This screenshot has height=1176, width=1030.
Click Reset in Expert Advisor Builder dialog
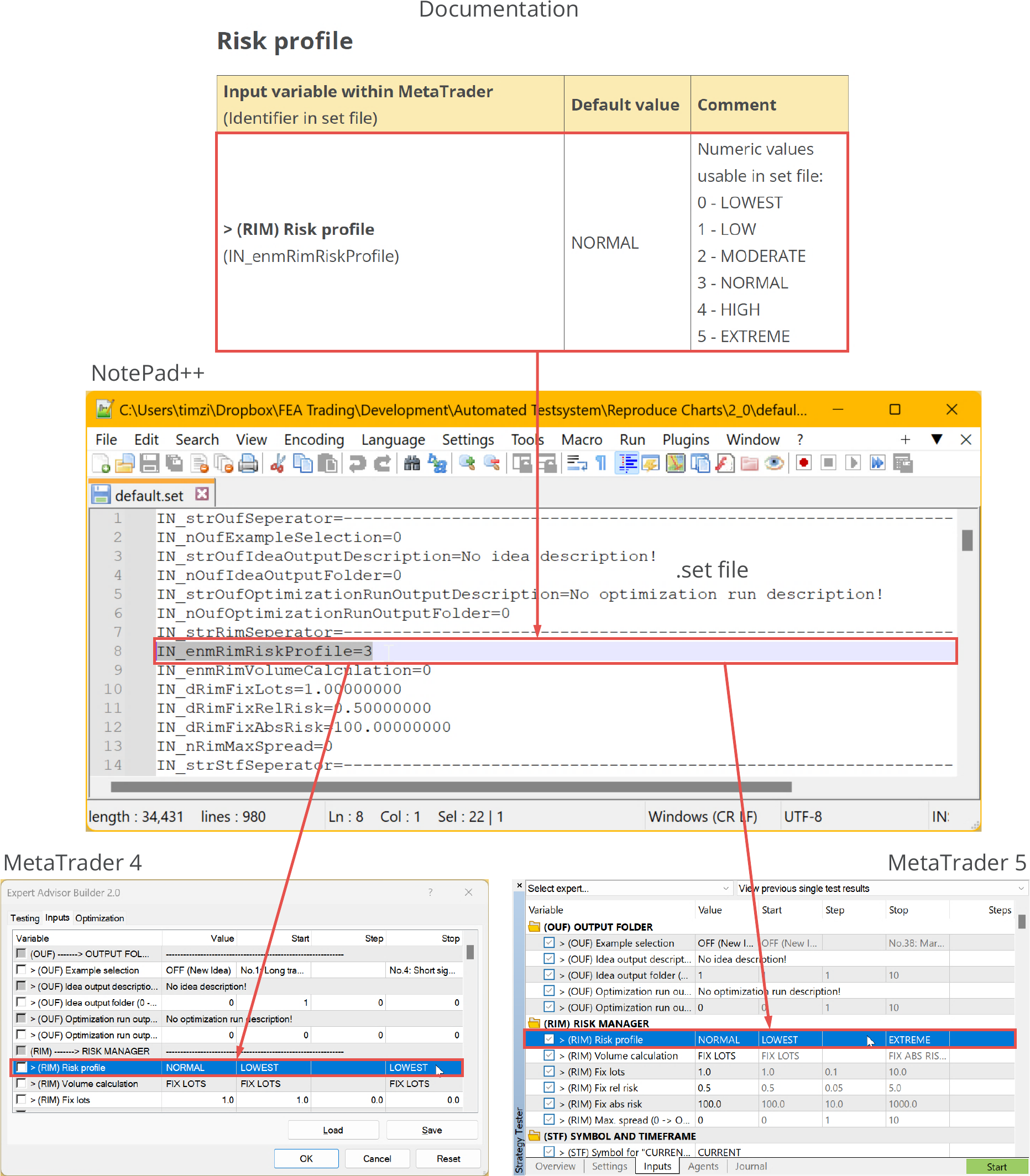(x=448, y=1159)
